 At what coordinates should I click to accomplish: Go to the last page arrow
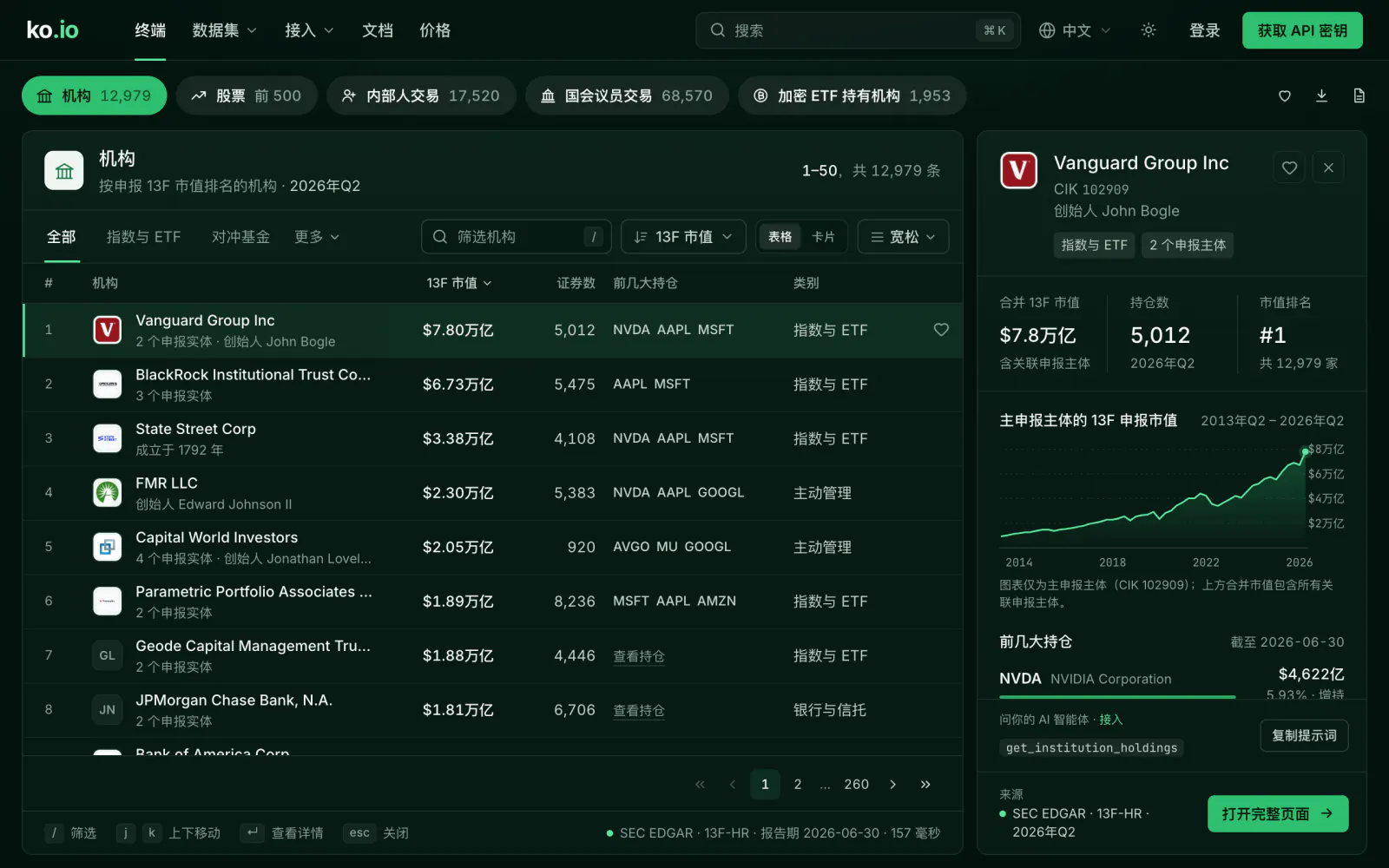[x=925, y=785]
